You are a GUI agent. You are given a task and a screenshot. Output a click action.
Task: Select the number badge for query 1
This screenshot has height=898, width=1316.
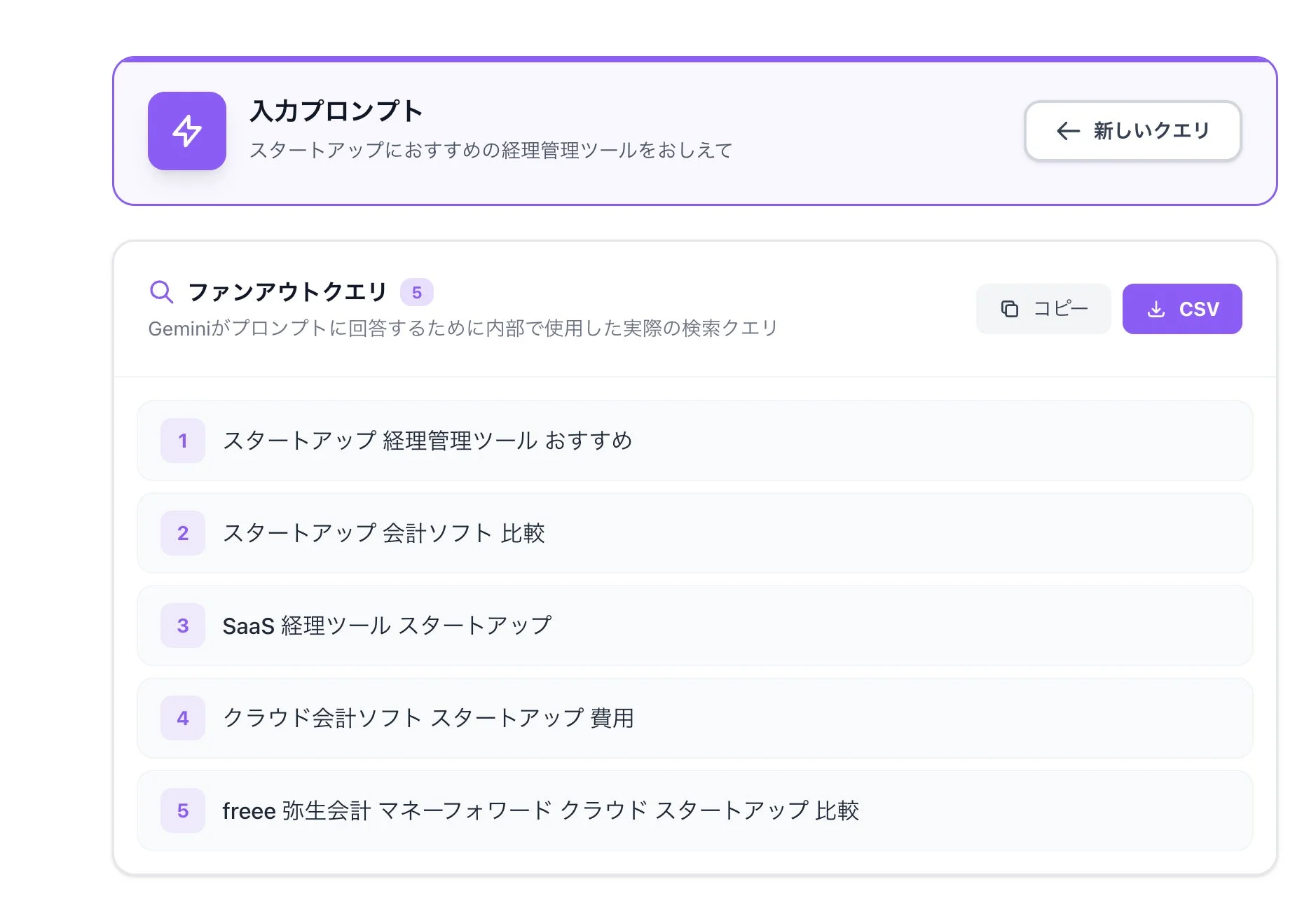[182, 441]
